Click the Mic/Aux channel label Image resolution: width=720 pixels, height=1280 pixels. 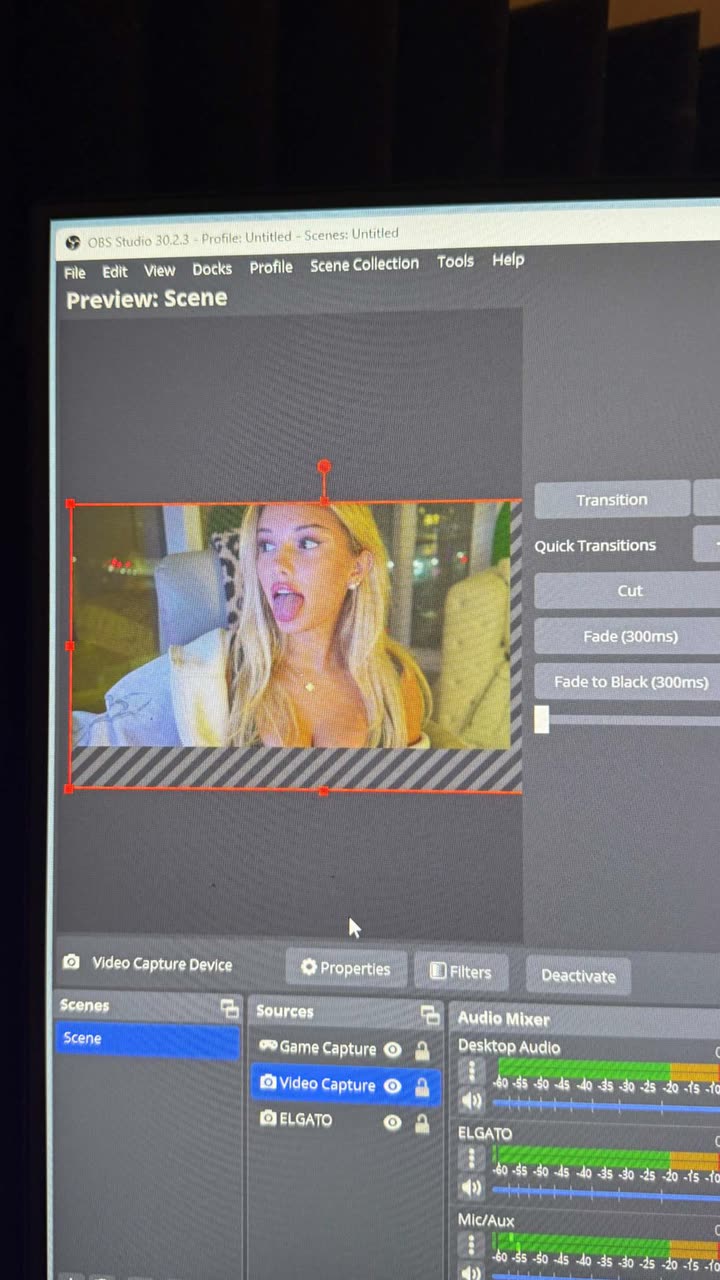pos(484,1221)
